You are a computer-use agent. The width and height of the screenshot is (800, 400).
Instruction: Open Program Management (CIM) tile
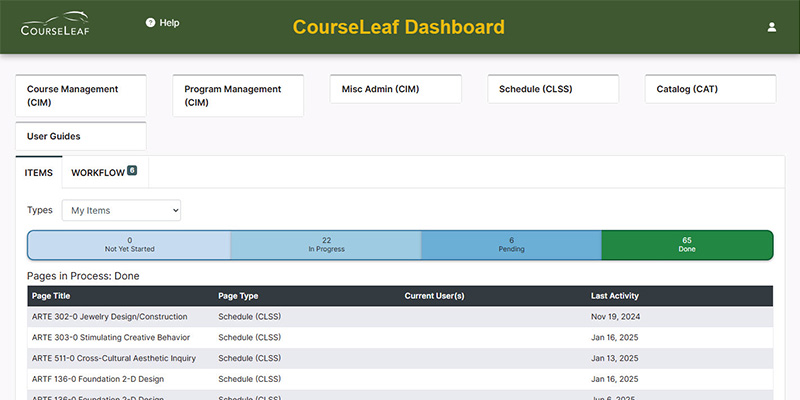(x=238, y=95)
